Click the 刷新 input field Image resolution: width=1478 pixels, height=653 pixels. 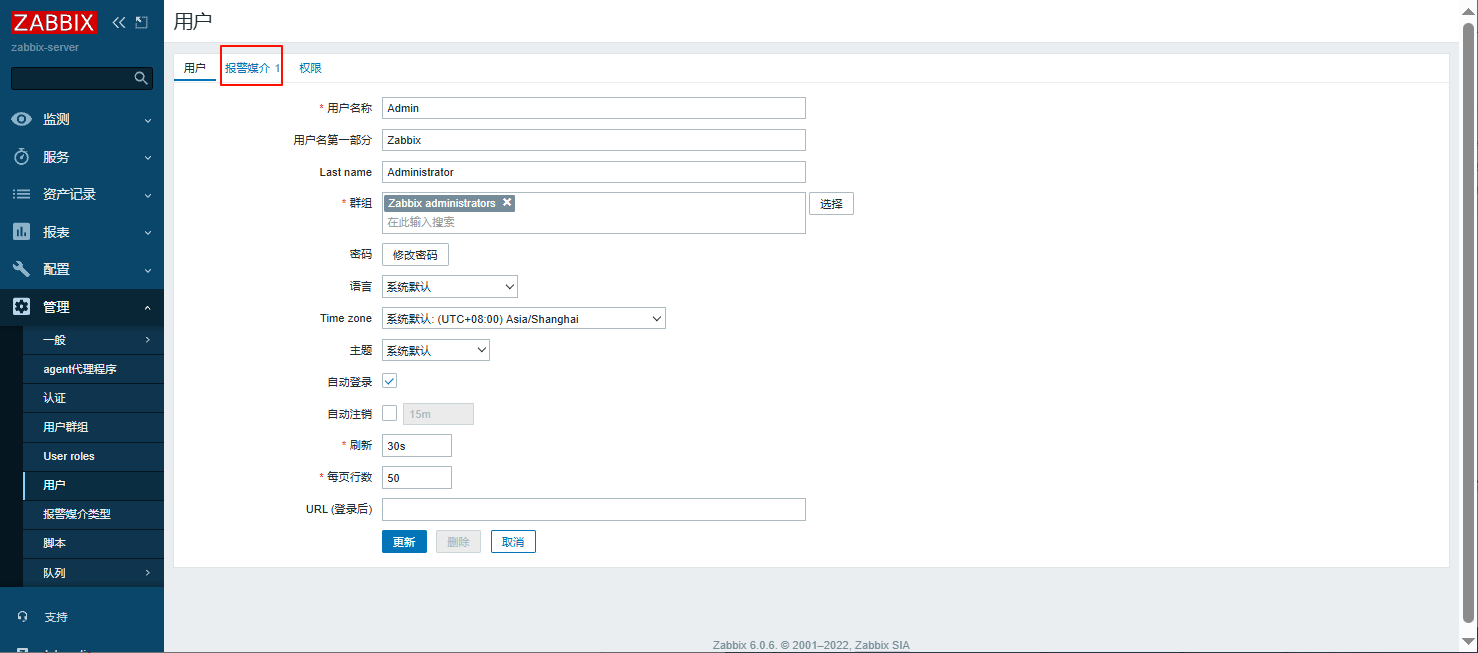[x=417, y=446]
